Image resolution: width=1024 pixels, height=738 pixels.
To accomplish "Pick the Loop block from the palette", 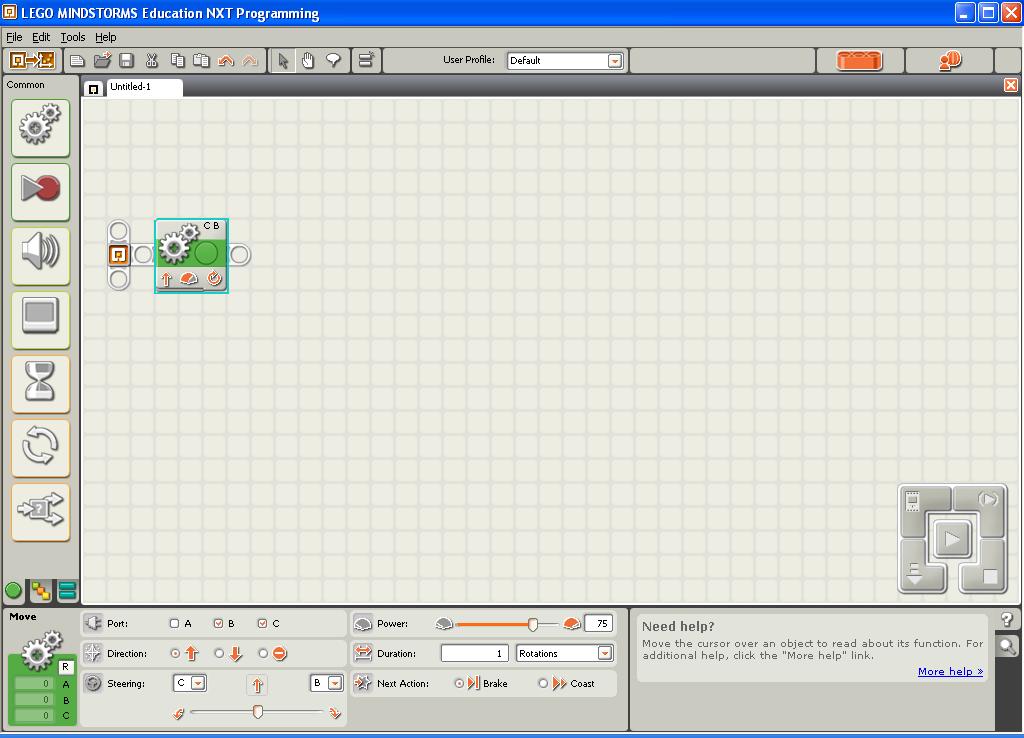I will click(x=40, y=447).
